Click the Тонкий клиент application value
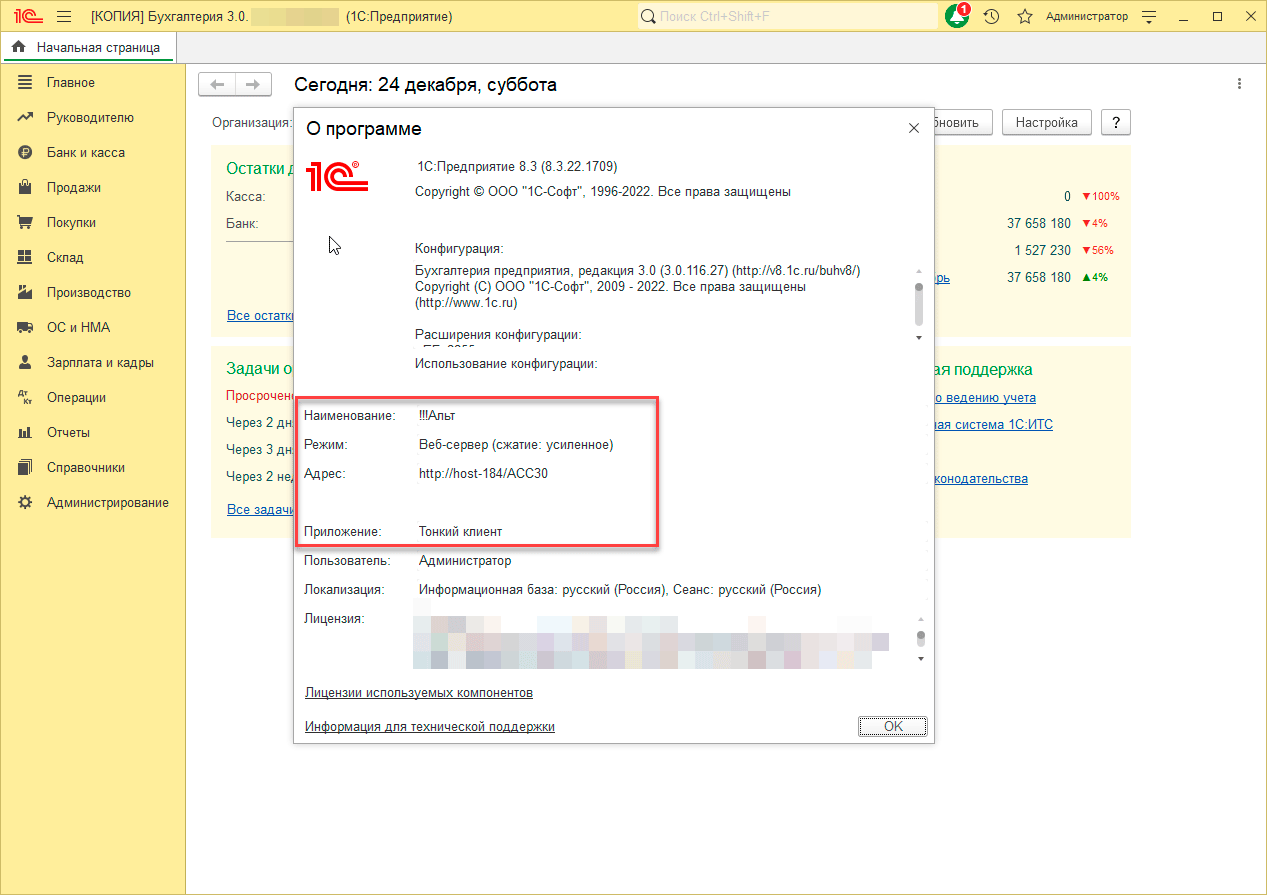Viewport: 1267px width, 895px height. (x=460, y=532)
